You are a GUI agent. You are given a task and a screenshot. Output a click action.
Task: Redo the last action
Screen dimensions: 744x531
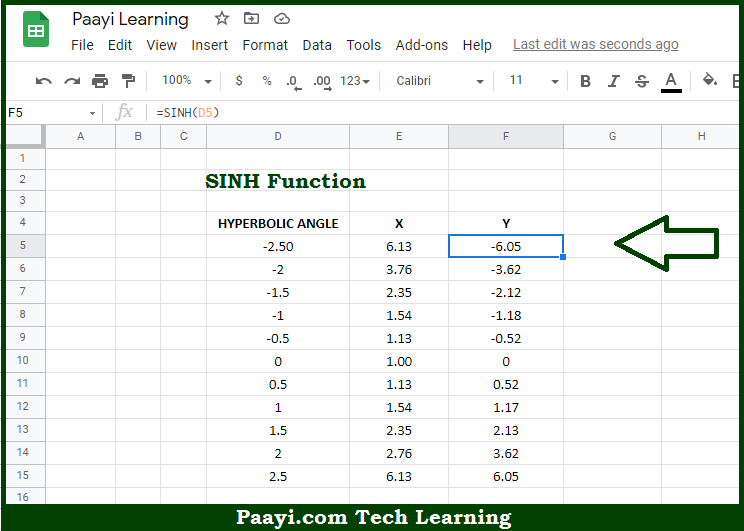[72, 81]
